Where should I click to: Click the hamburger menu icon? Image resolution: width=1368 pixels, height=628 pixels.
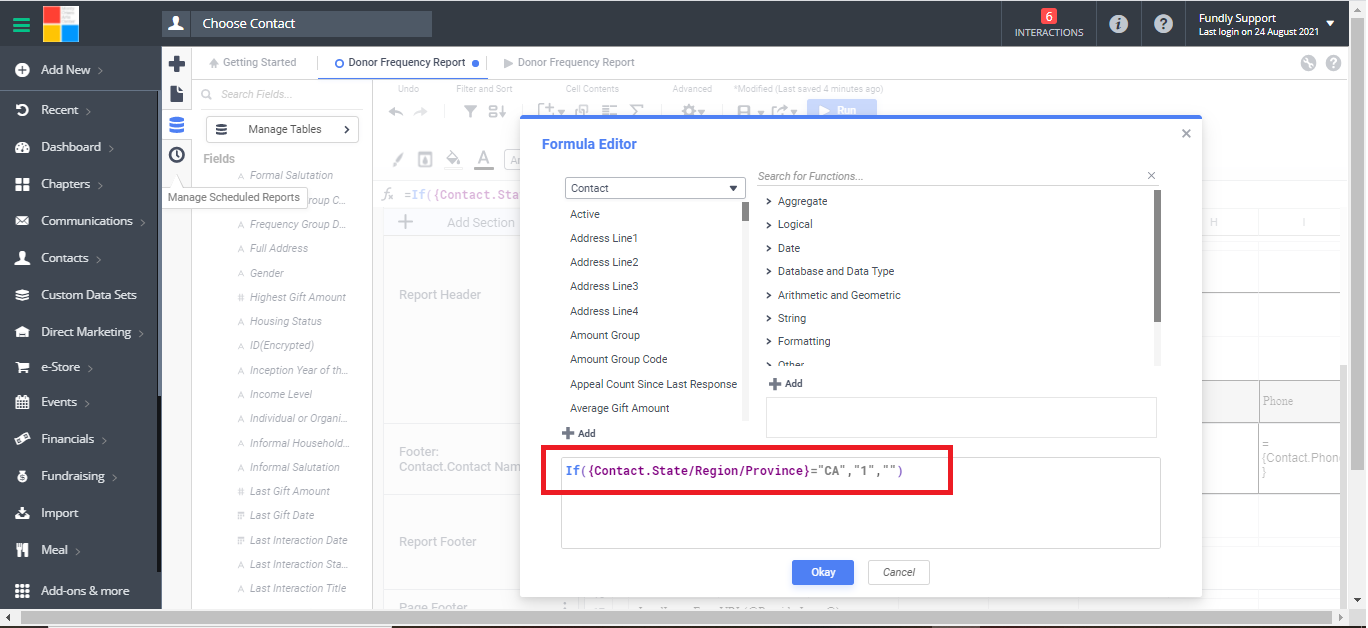pos(21,23)
